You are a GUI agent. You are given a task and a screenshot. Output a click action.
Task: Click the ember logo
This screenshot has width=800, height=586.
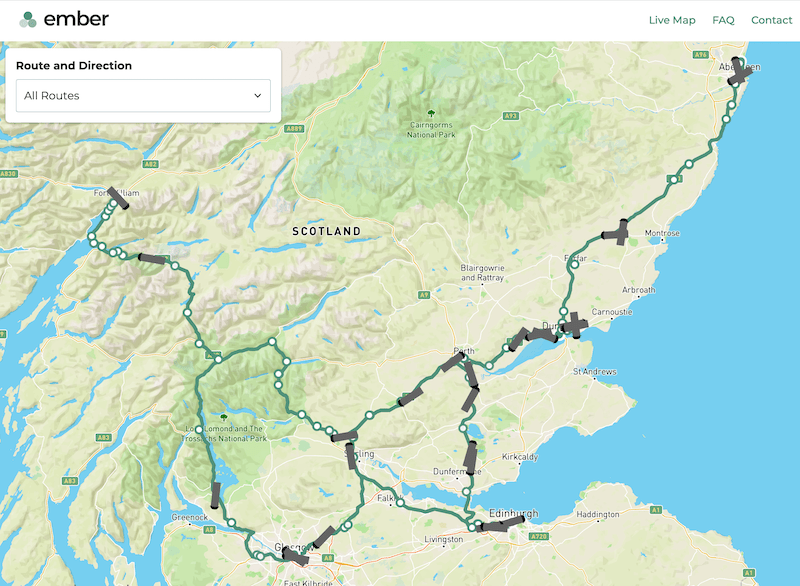[64, 19]
